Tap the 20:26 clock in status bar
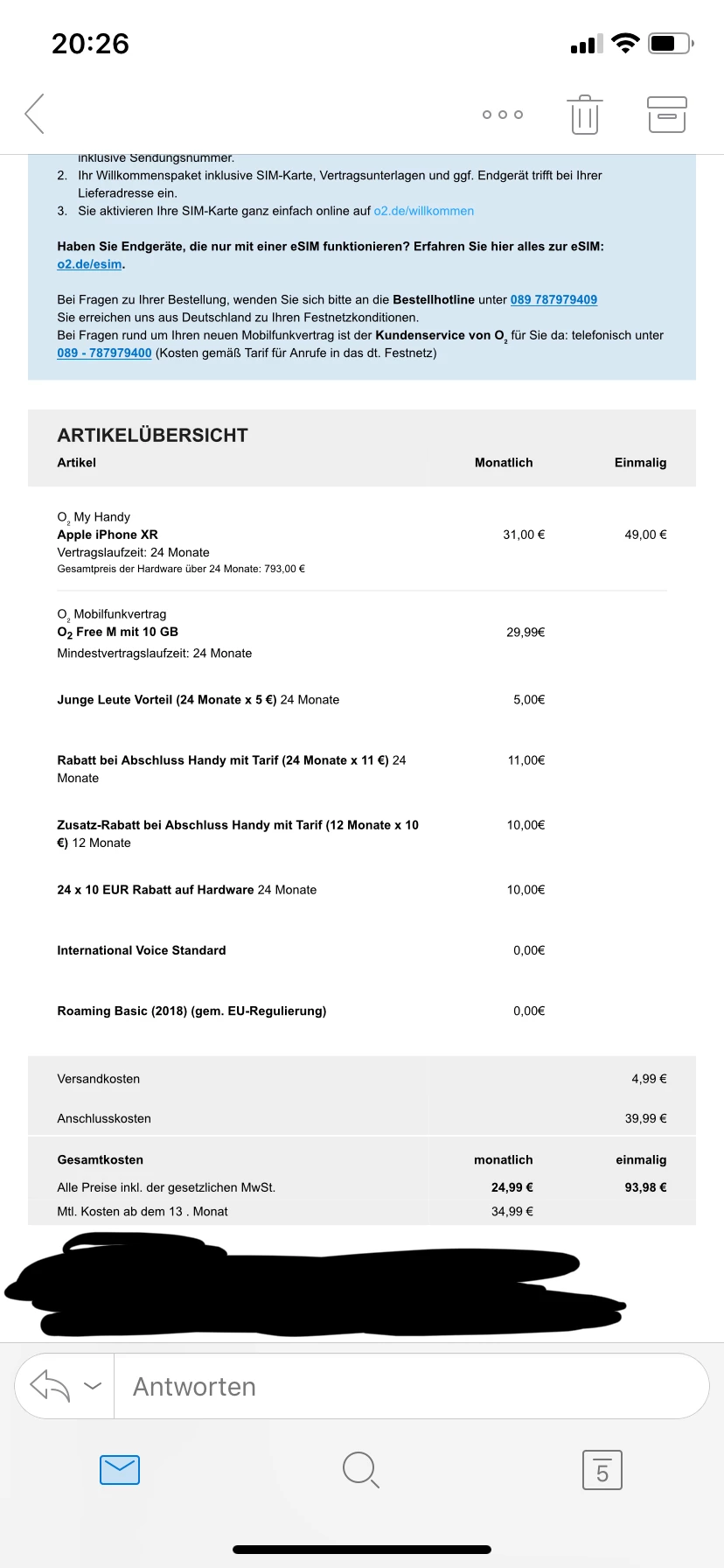Viewport: 724px width, 1568px height. [90, 44]
